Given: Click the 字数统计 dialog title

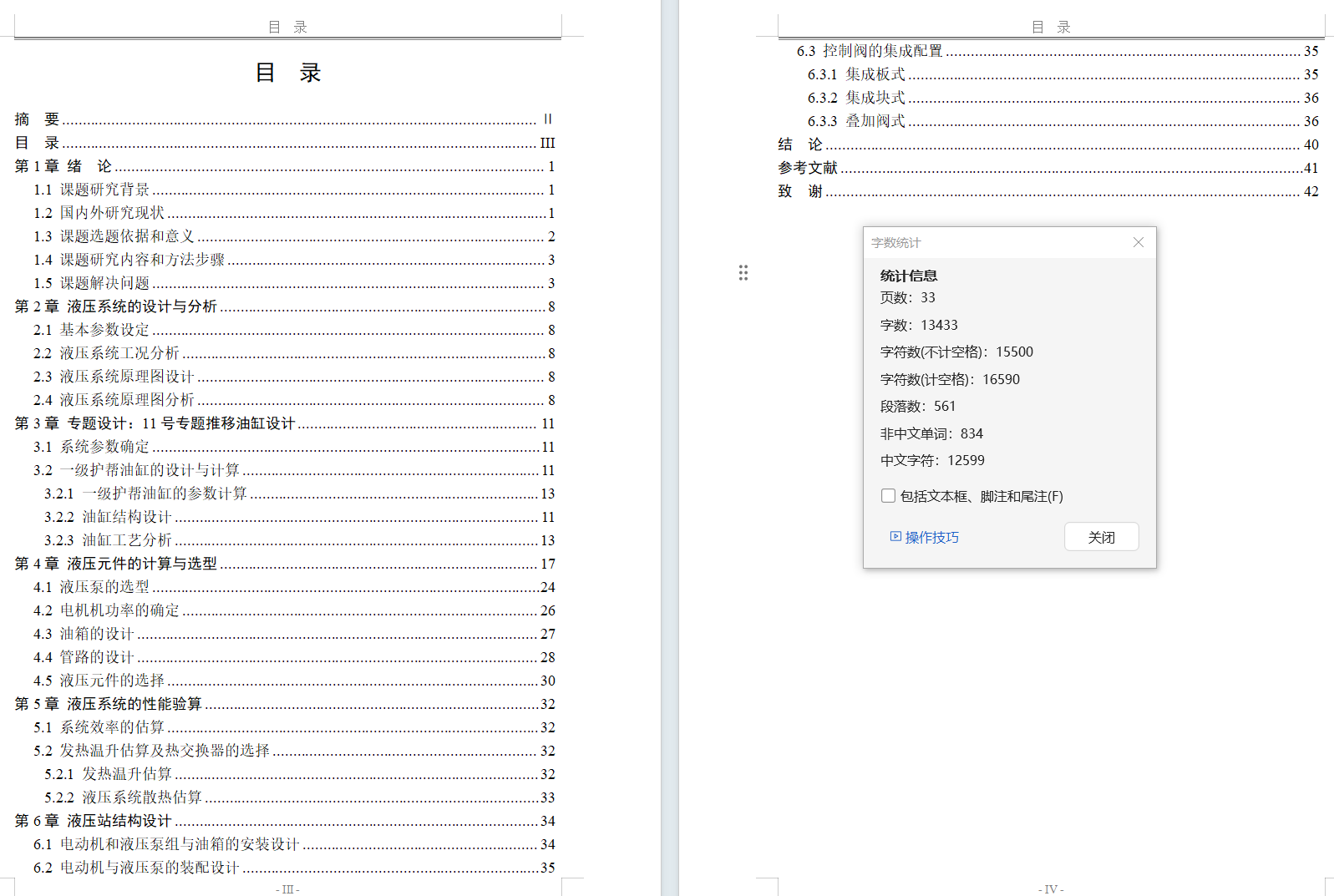Looking at the screenshot, I should 895,243.
